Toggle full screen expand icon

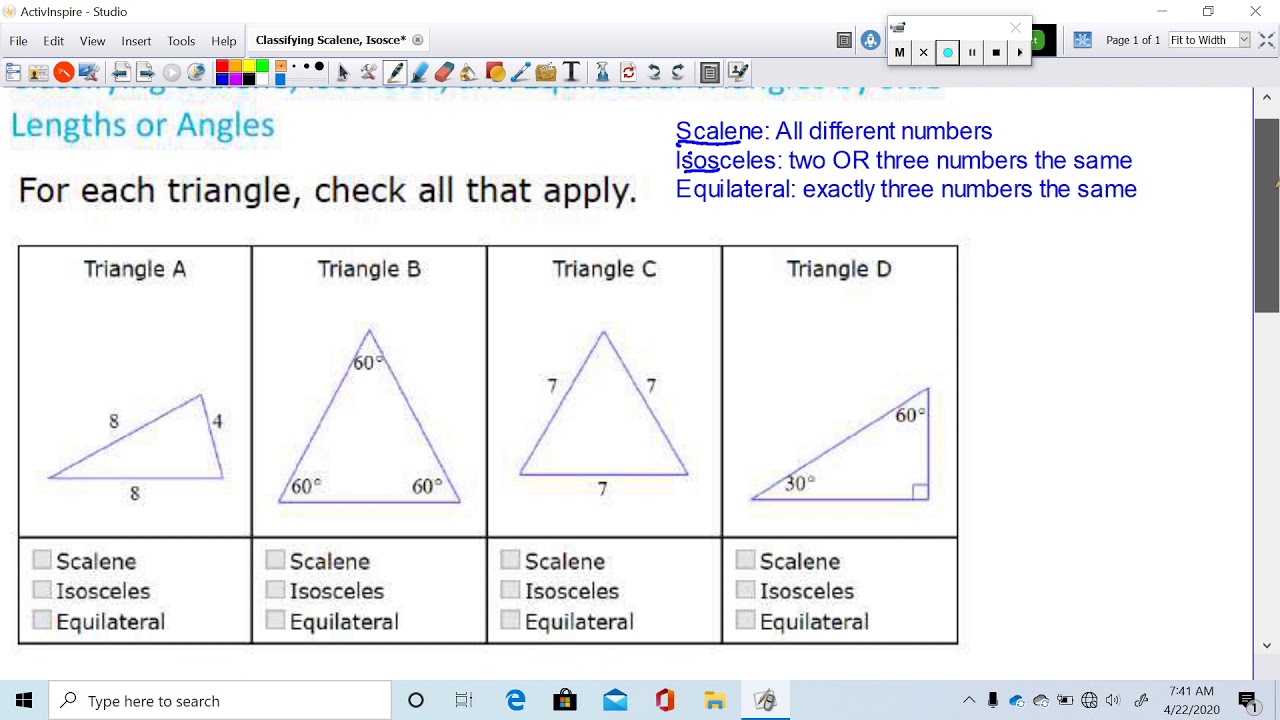[x=1266, y=40]
